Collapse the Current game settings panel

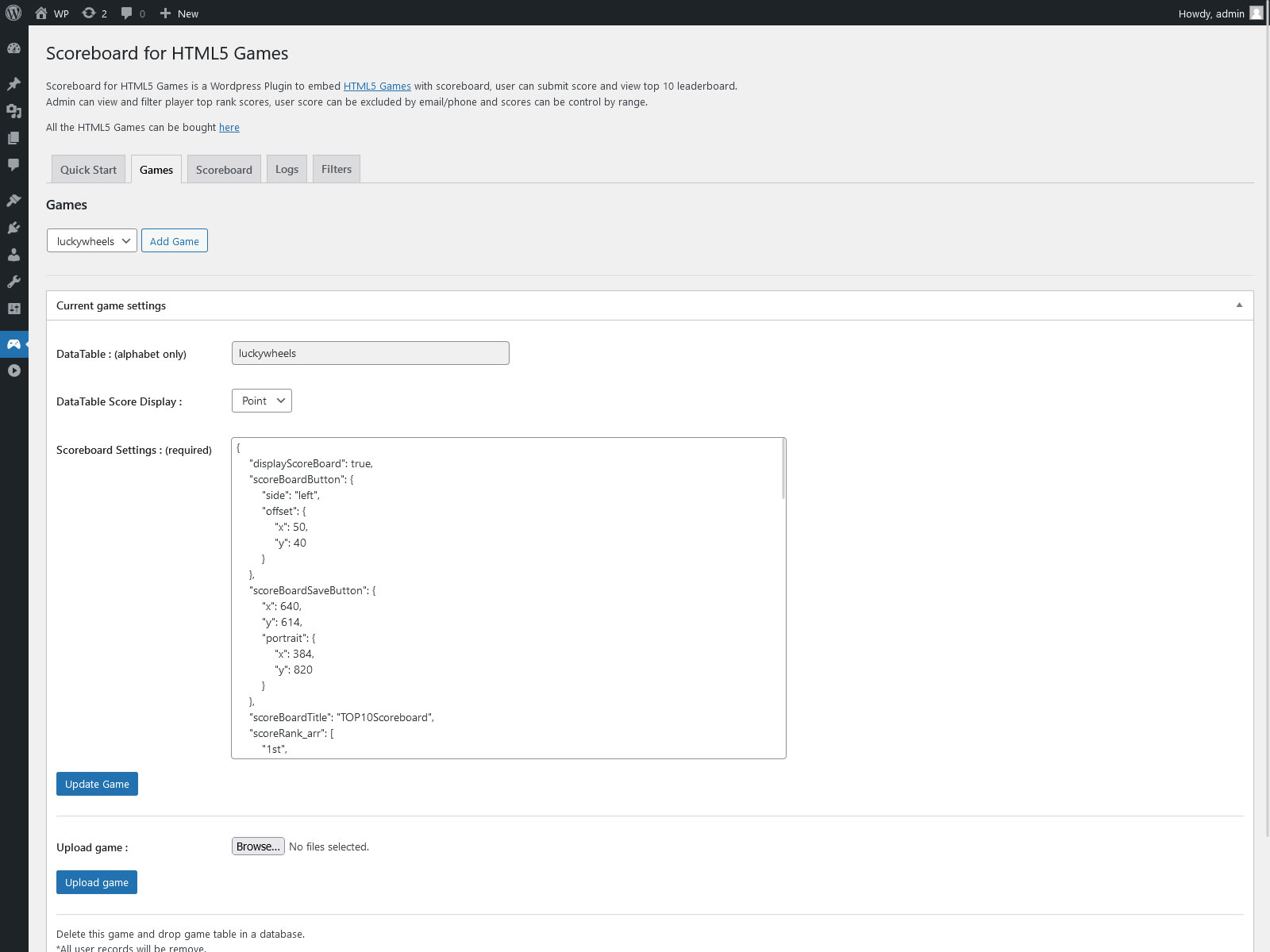(x=1239, y=305)
